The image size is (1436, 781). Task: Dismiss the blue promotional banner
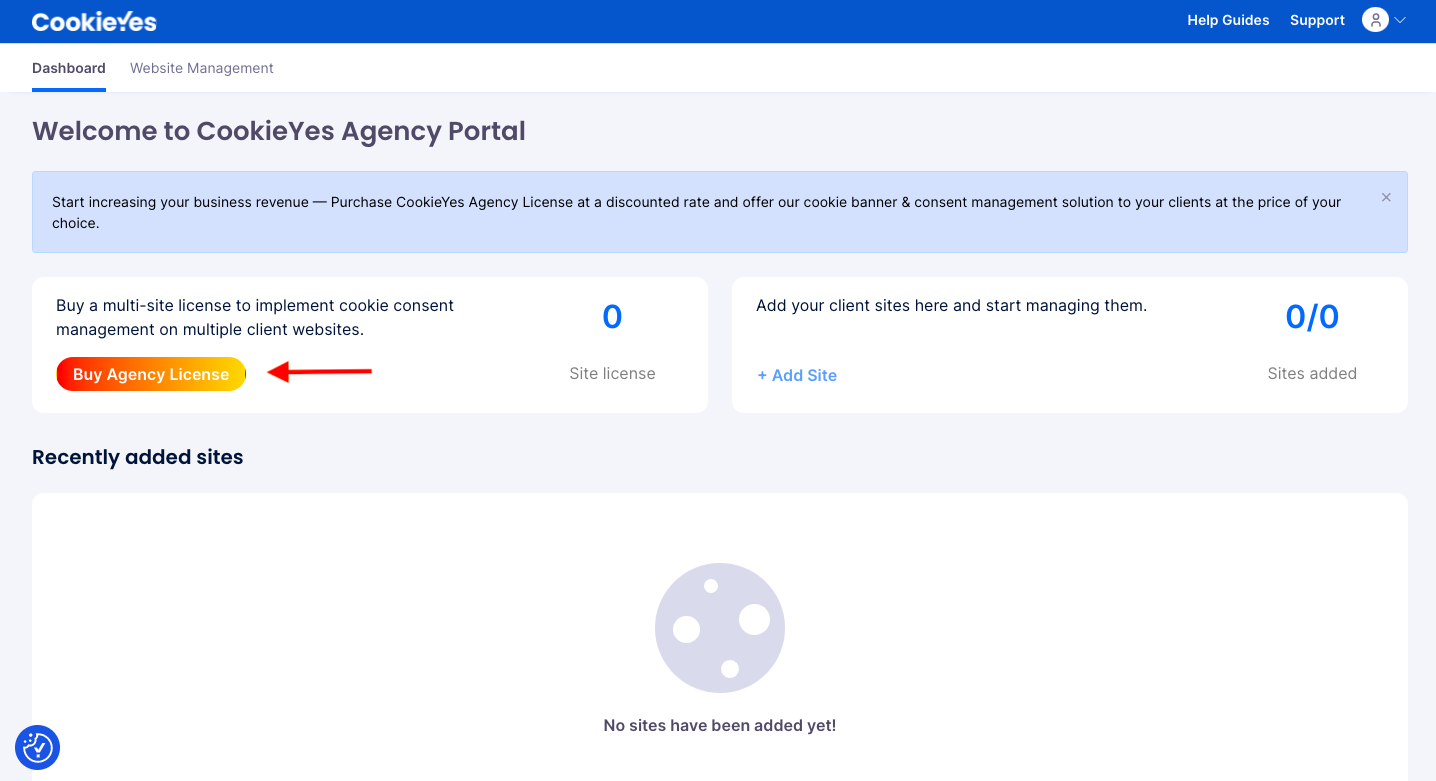click(x=1386, y=197)
